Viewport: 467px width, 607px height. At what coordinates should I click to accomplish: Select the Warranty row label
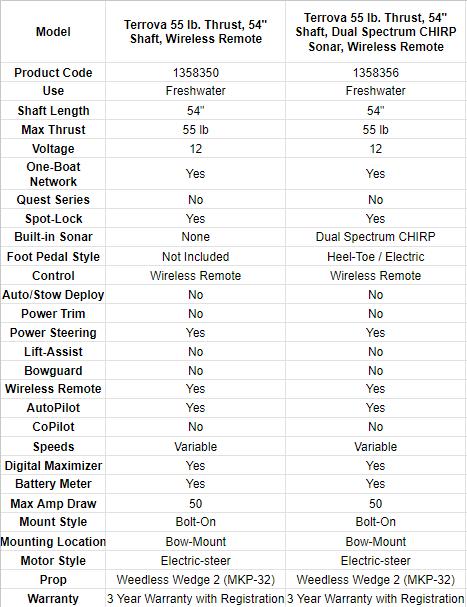click(x=53, y=598)
